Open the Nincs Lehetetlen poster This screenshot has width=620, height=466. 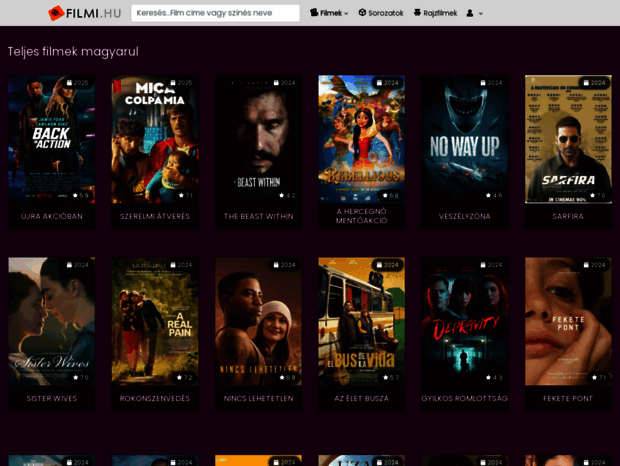[x=258, y=321]
